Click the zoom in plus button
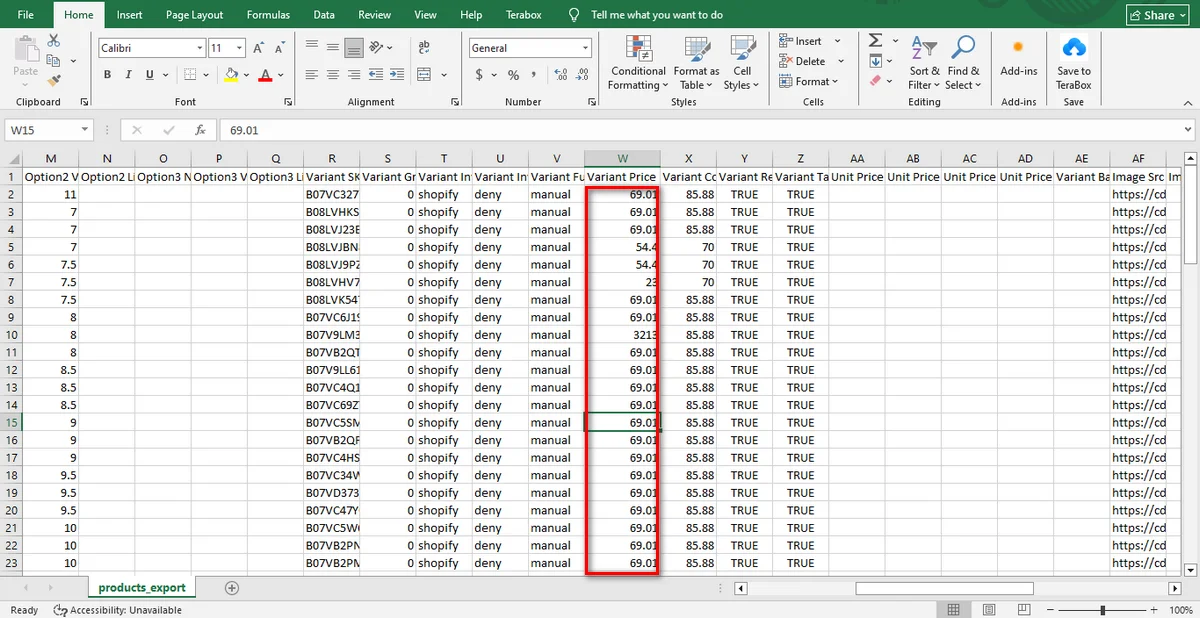The height and width of the screenshot is (618, 1200). point(1153,610)
